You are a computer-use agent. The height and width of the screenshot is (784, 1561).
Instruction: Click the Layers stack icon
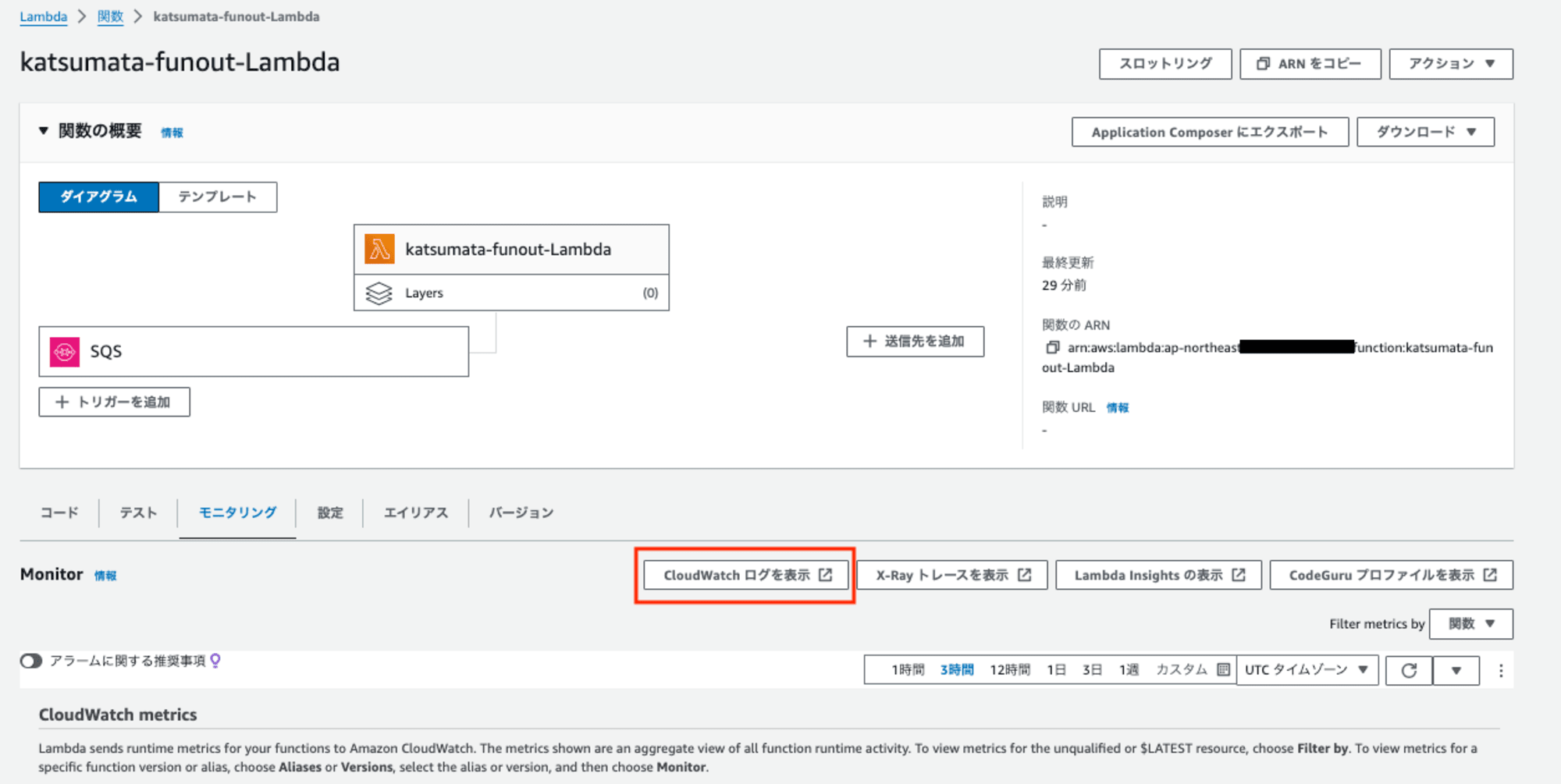pyautogui.click(x=379, y=293)
